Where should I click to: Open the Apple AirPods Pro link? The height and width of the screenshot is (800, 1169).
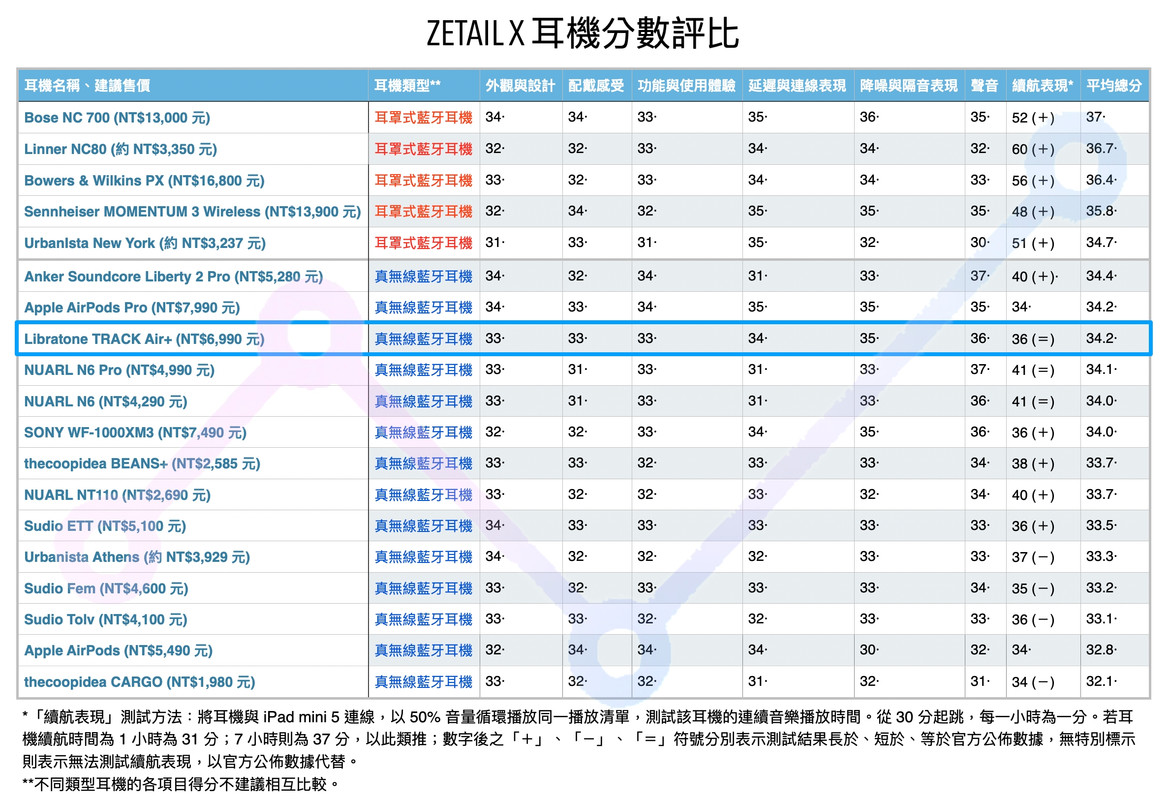(131, 308)
